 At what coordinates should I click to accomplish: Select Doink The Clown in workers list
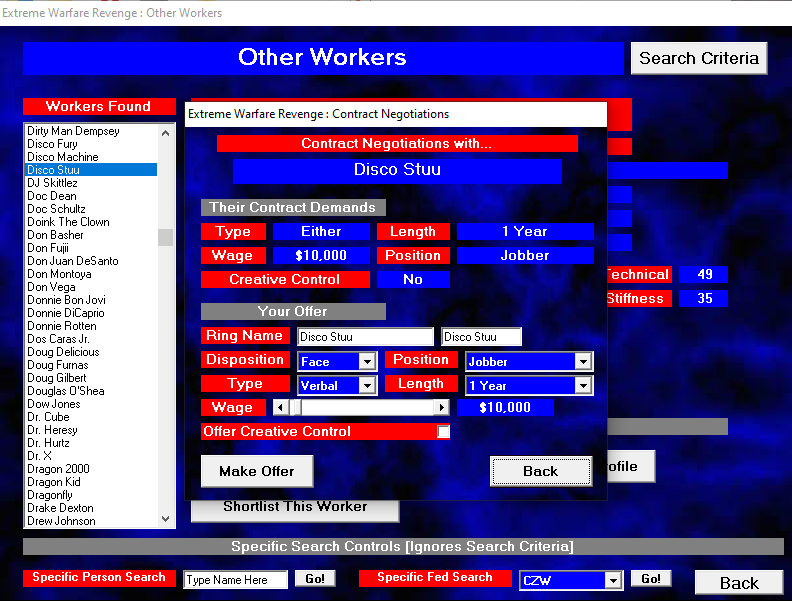(68, 222)
